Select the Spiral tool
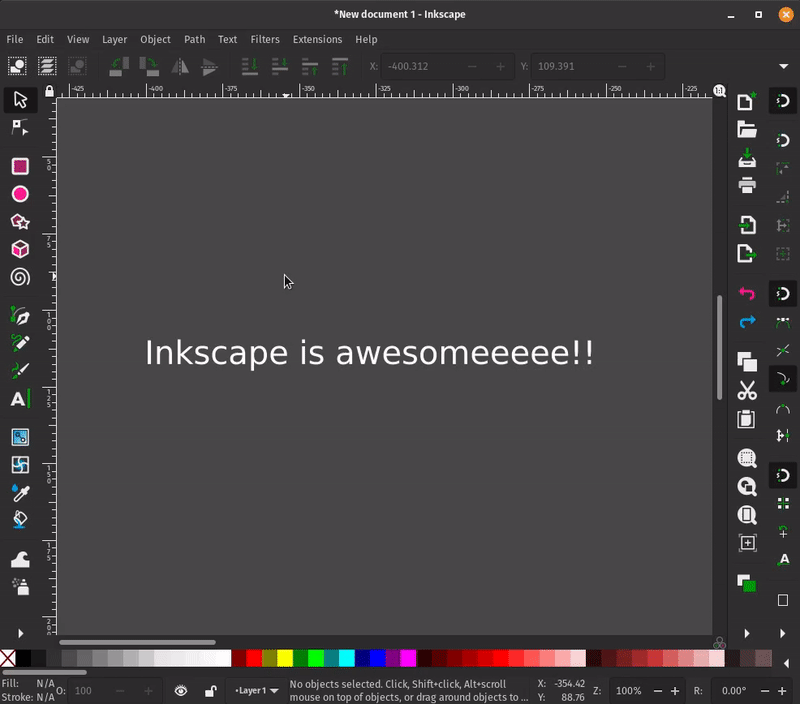This screenshot has width=800, height=704. click(x=20, y=277)
